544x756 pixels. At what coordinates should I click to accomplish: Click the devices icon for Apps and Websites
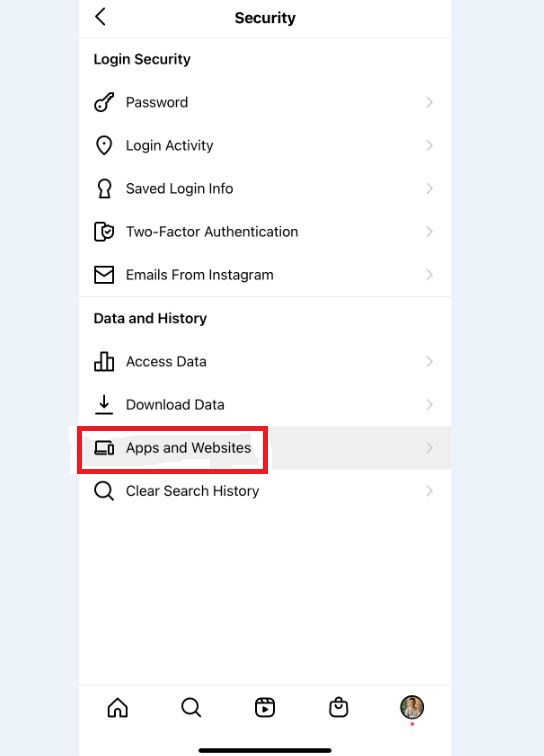104,448
